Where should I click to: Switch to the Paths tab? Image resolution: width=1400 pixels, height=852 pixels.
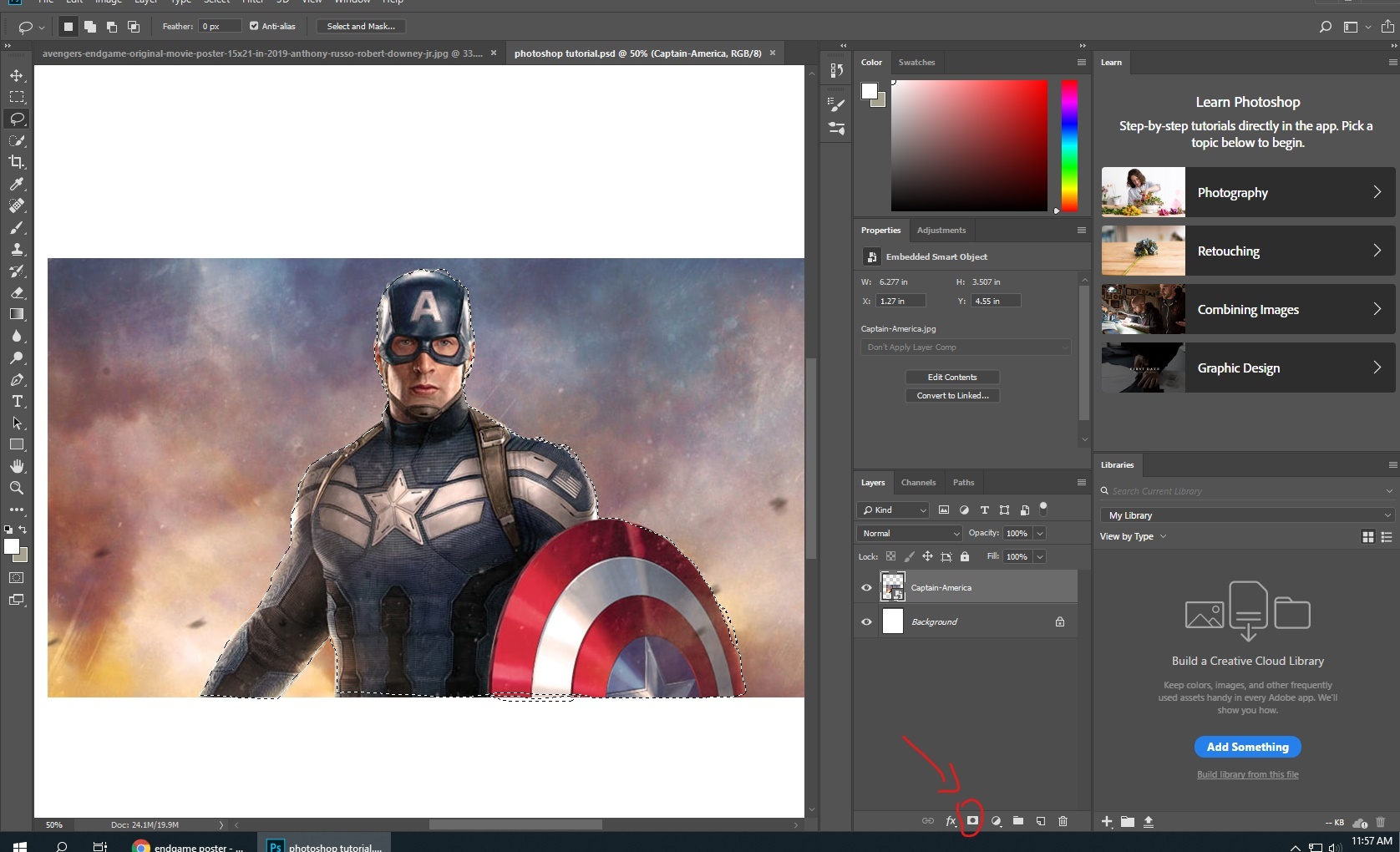pos(963,482)
